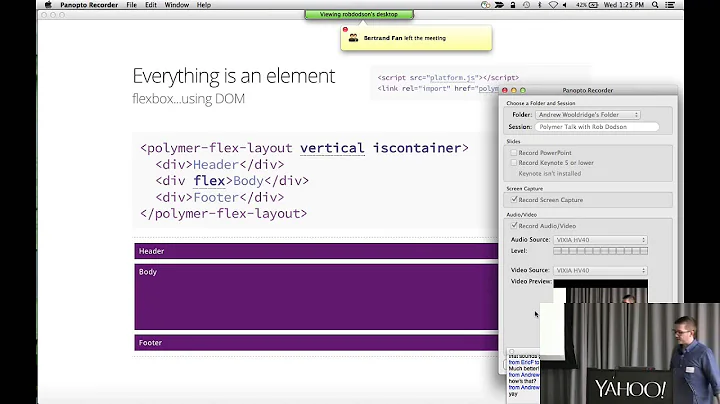Open the Edit menu
720x404 pixels.
151,5
